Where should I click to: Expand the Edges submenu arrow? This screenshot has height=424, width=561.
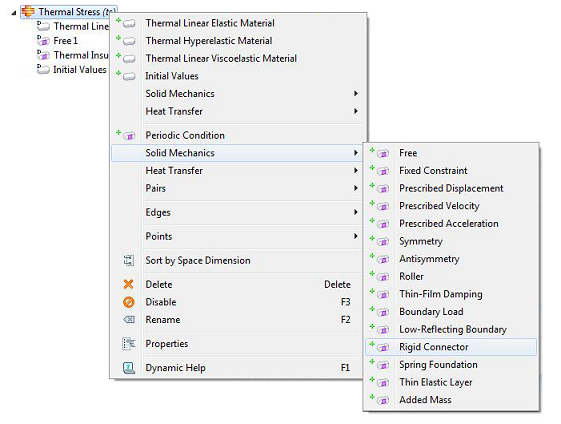tap(356, 212)
